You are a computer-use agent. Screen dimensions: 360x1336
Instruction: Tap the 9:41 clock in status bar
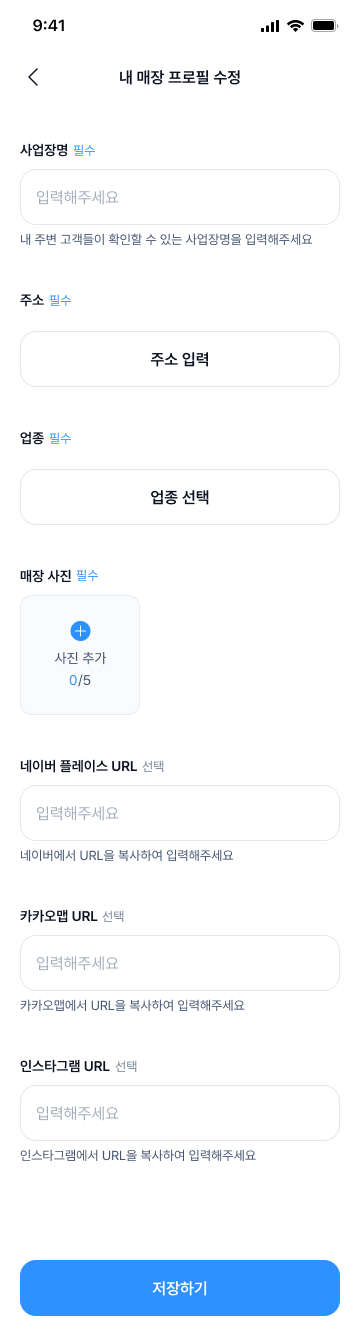point(49,26)
